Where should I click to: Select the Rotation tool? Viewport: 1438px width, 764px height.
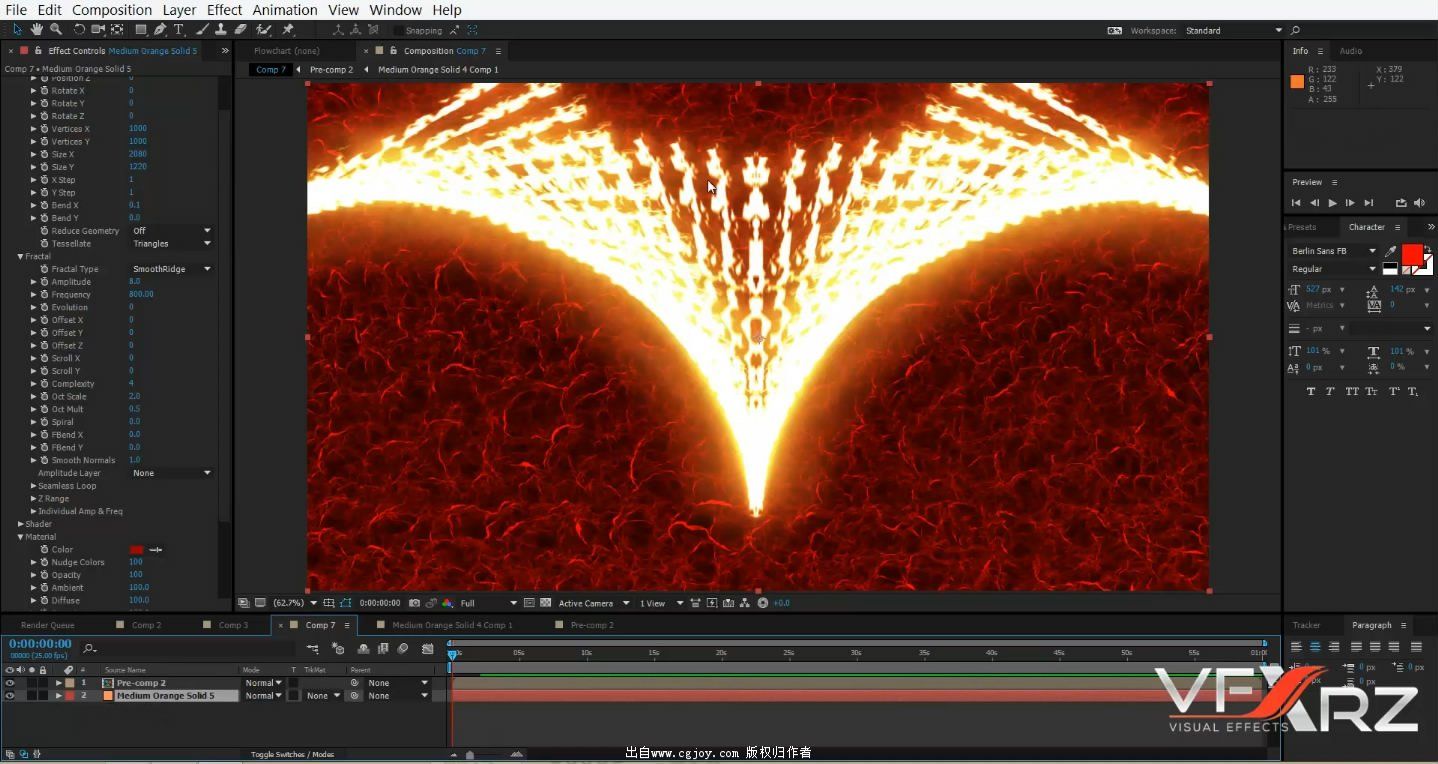[80, 30]
